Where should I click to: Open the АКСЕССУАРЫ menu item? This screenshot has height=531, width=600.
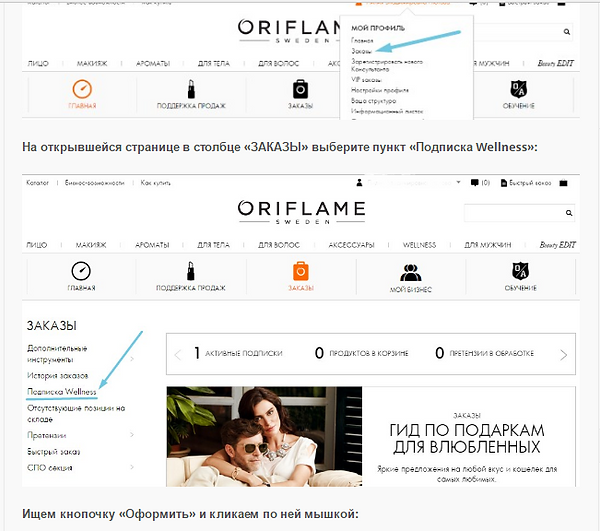click(351, 245)
